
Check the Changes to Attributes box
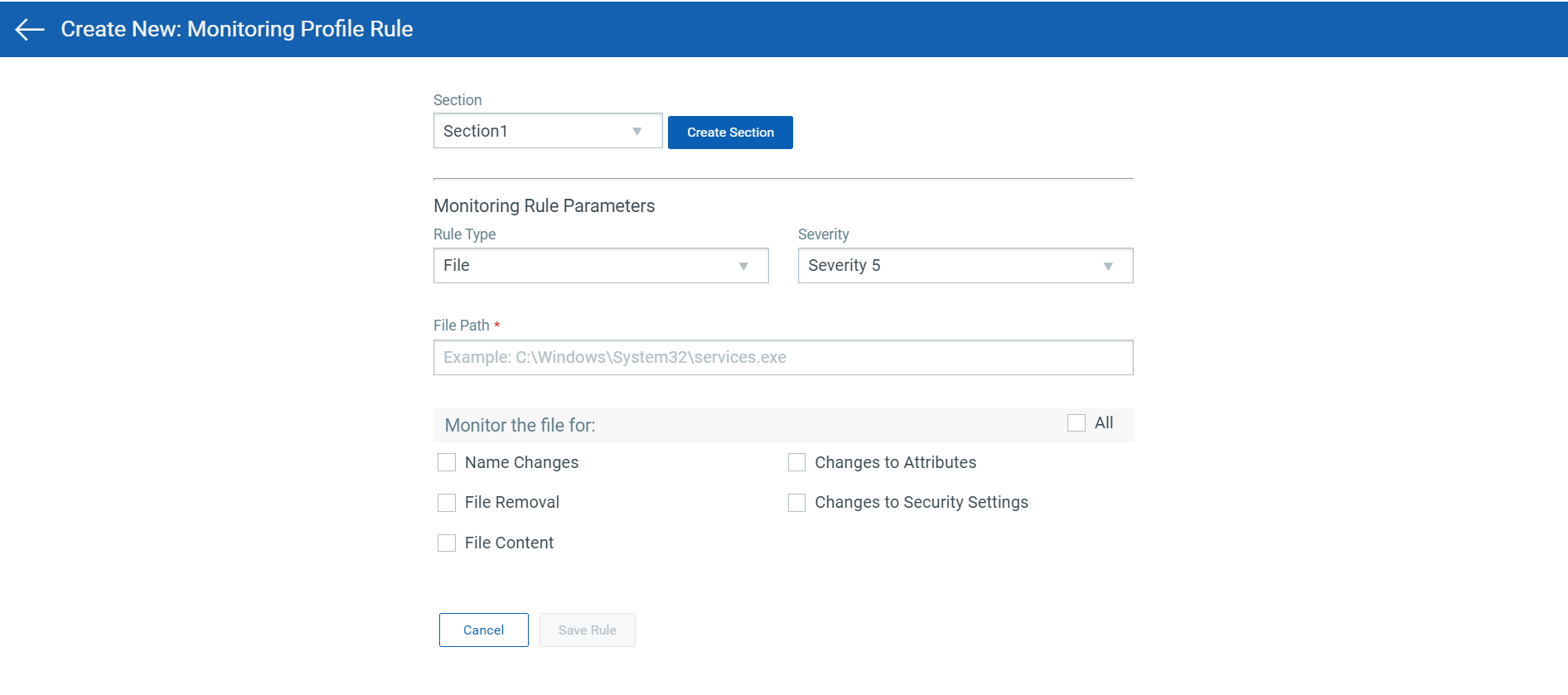click(796, 462)
